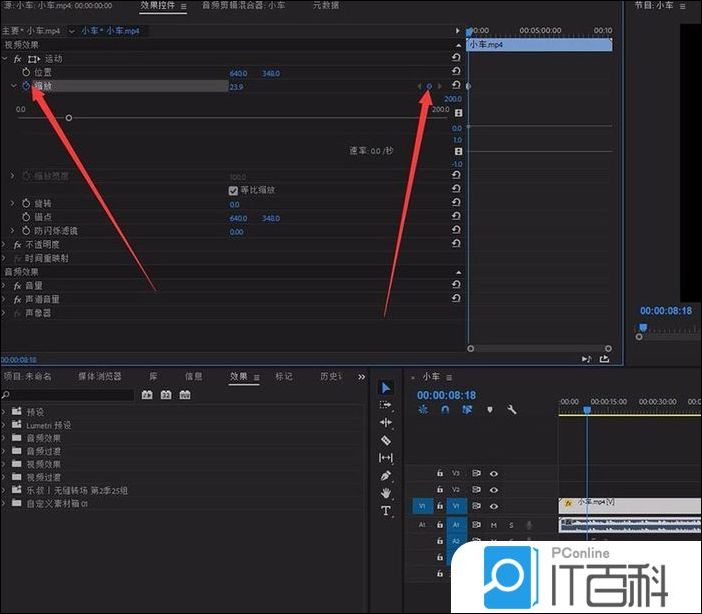The height and width of the screenshot is (614, 702).
Task: Toggle the 缩放 stopwatch animation icon
Action: tap(26, 87)
